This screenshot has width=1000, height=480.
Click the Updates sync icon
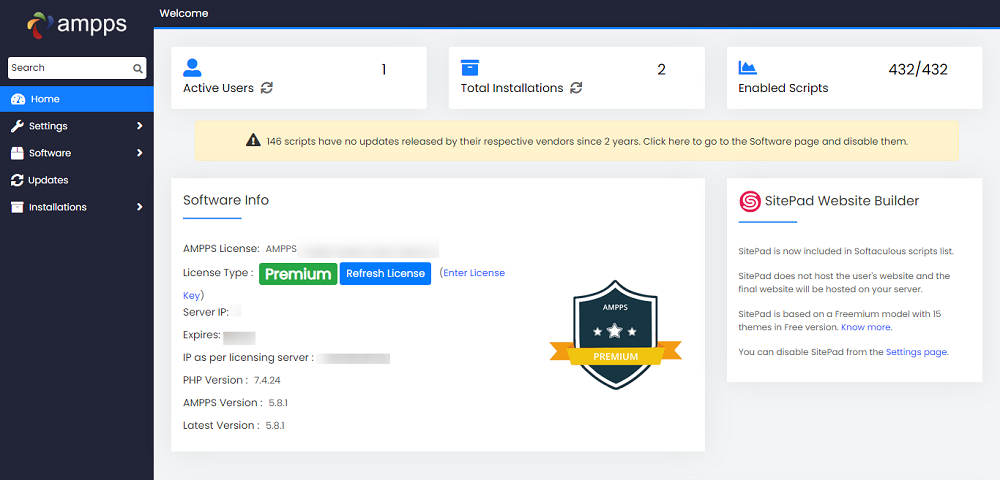(x=17, y=180)
